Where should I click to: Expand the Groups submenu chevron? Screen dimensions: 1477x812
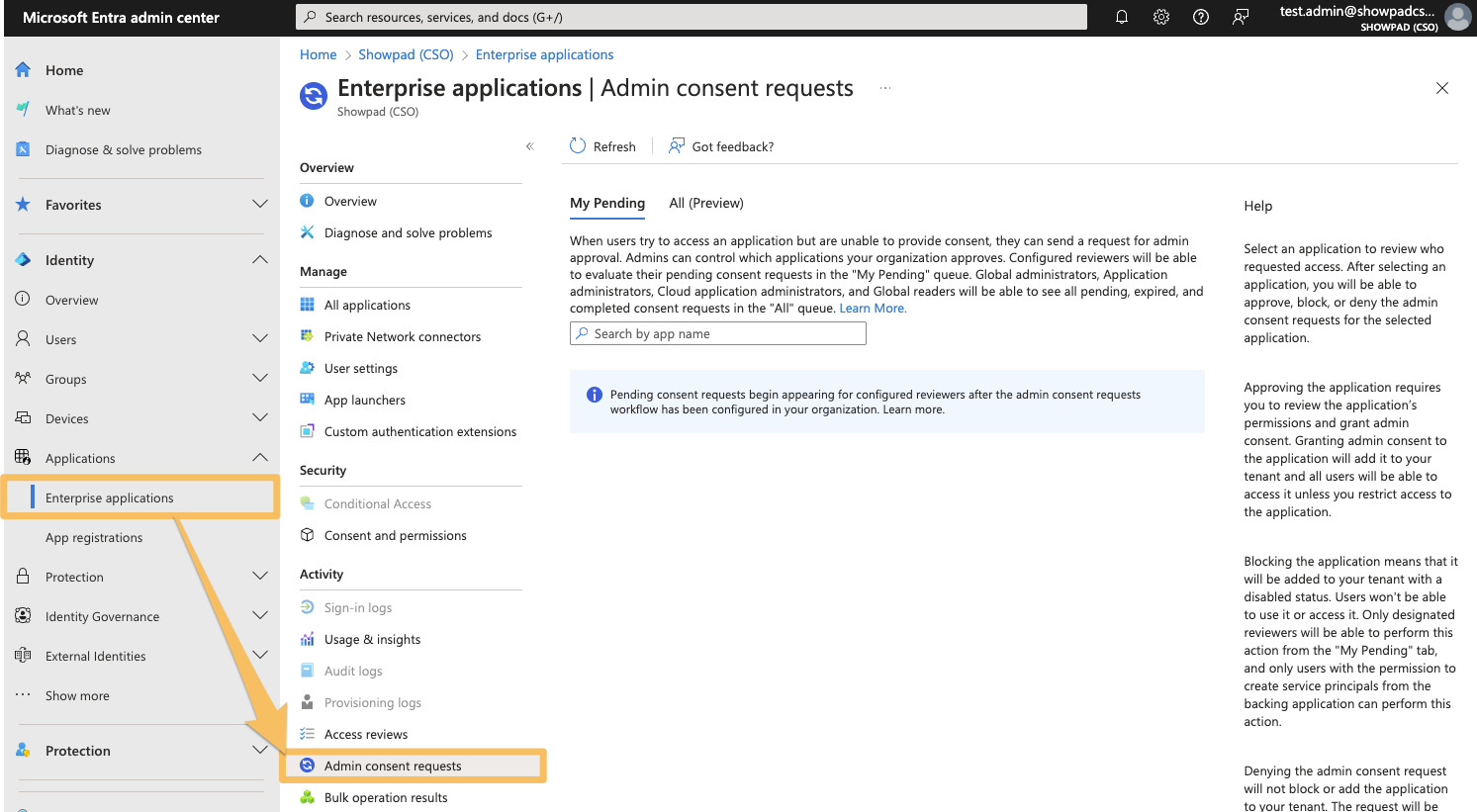[x=260, y=379]
